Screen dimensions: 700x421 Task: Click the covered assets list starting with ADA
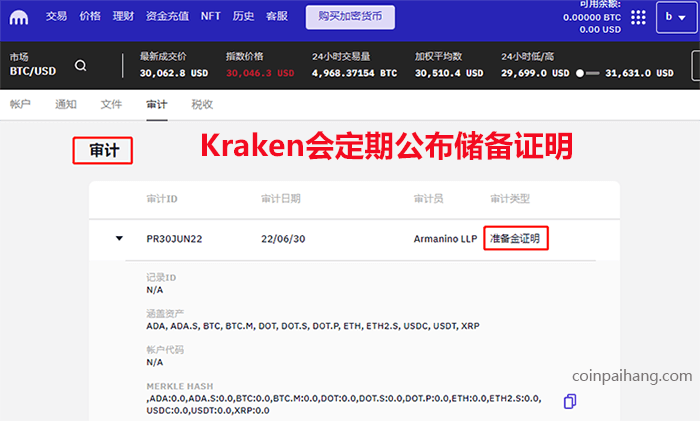coord(313,326)
